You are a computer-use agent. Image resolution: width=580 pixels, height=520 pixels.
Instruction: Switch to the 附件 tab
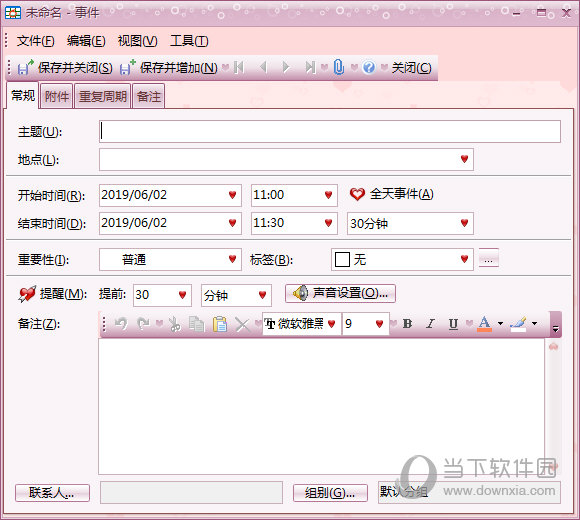tap(57, 97)
